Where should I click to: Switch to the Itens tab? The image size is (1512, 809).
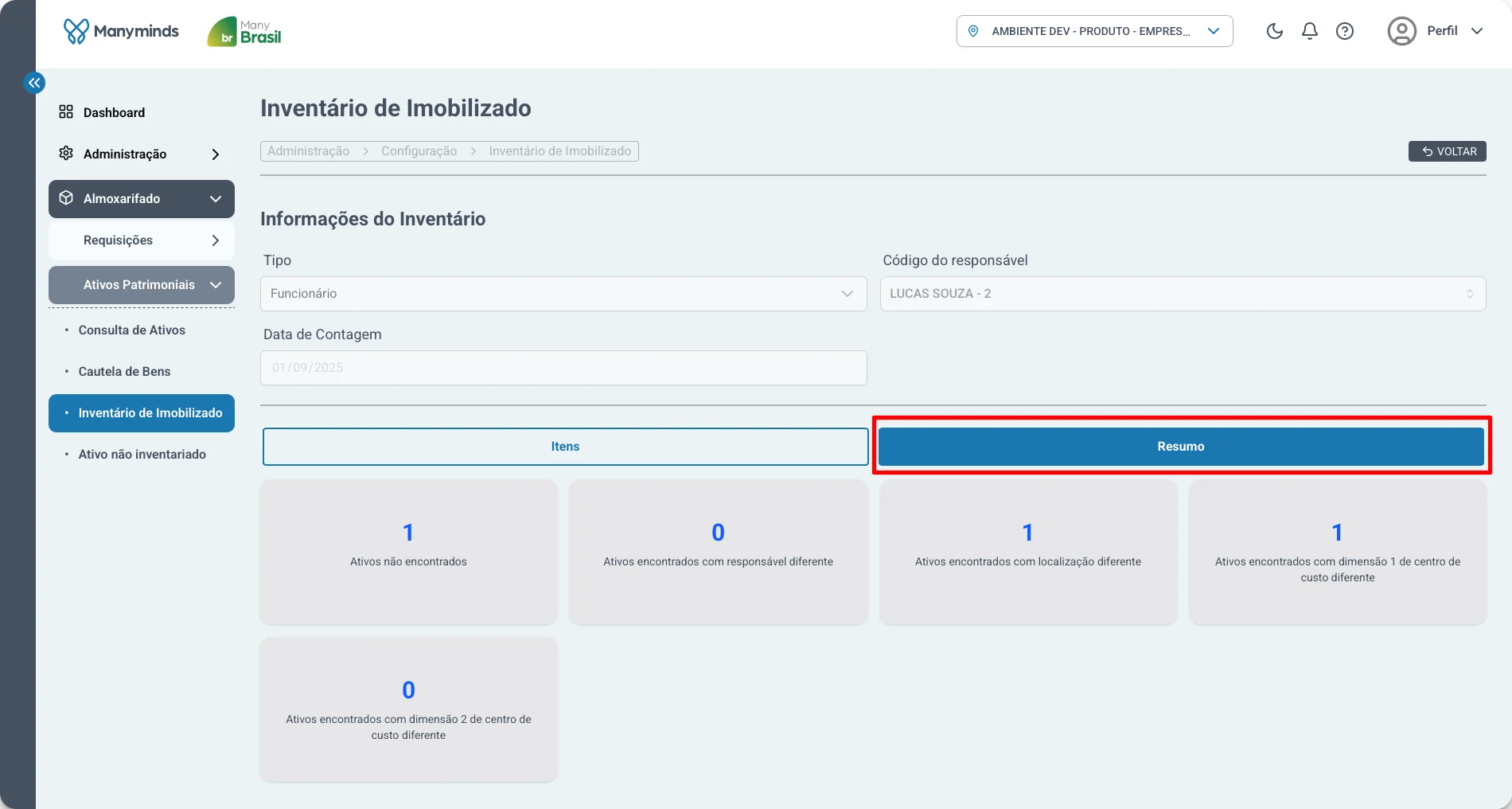[x=565, y=447]
